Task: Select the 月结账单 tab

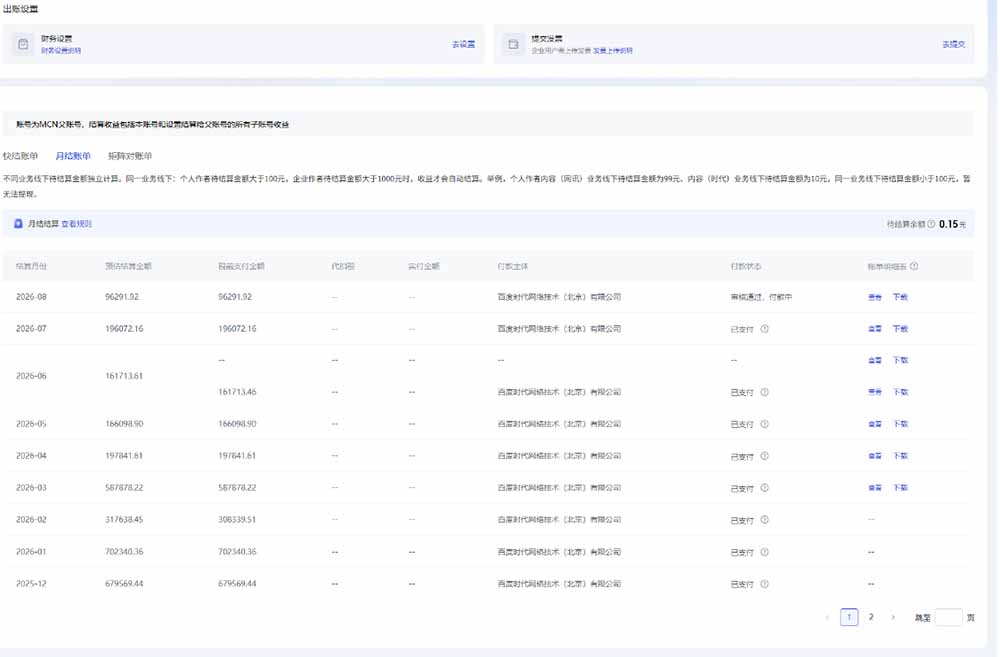Action: coord(73,156)
